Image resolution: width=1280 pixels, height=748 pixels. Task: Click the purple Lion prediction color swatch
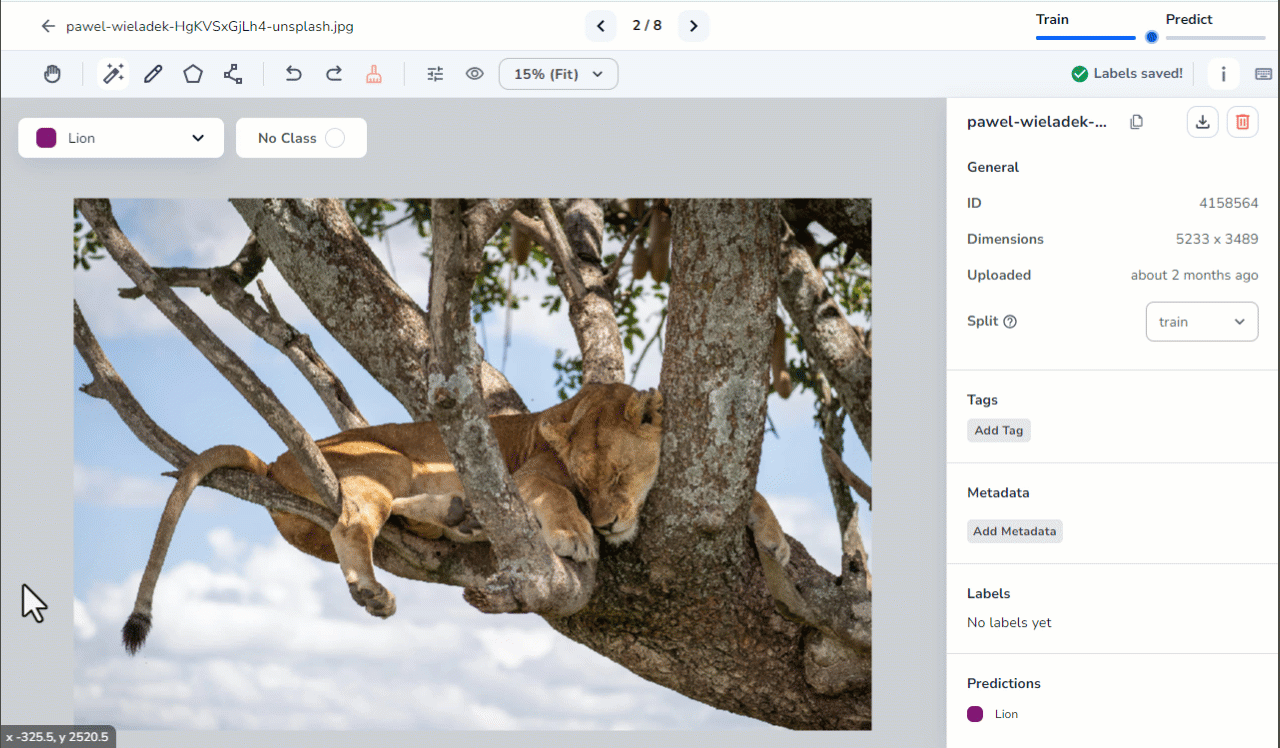(975, 714)
